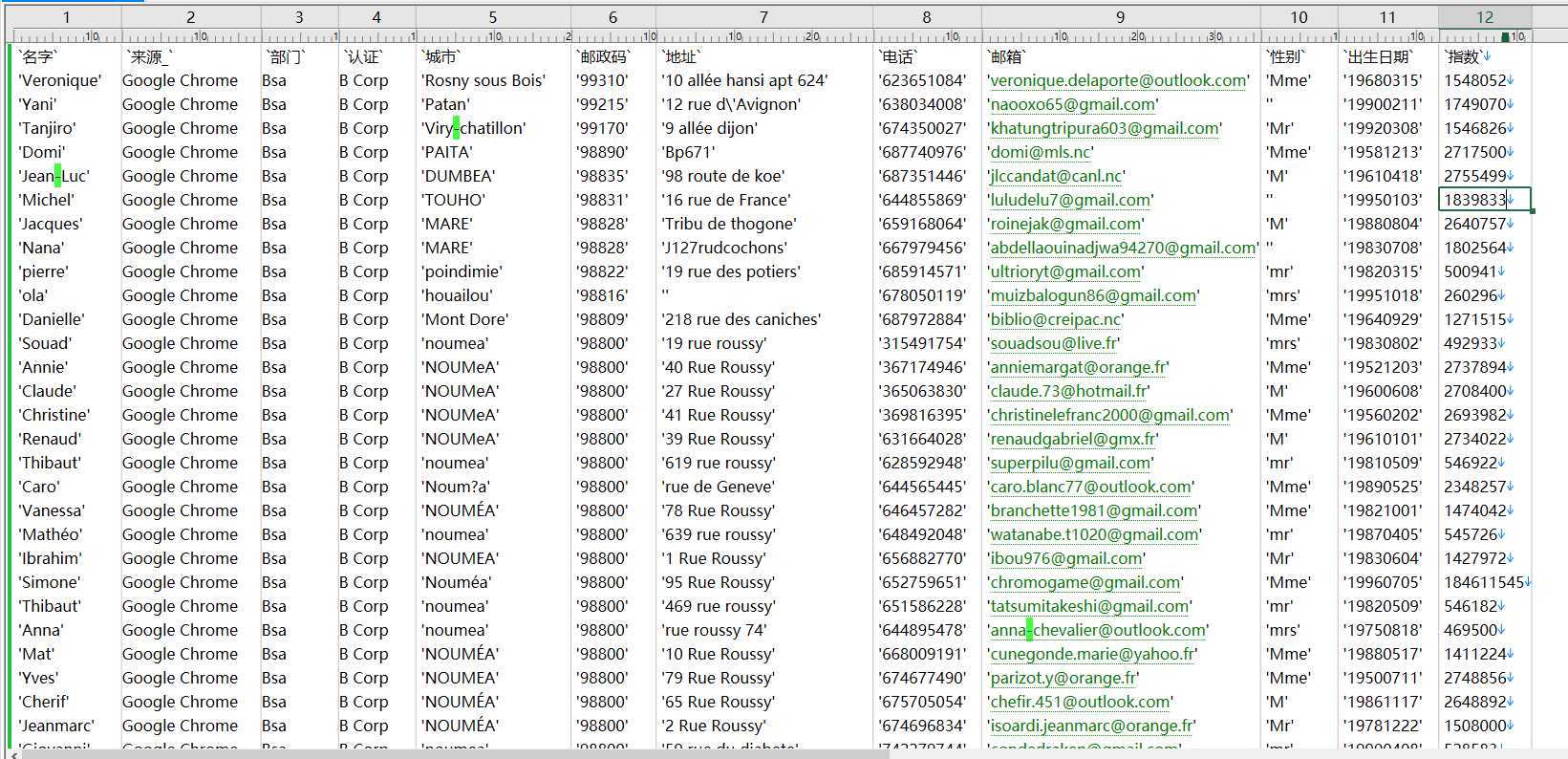Open isoardi.jeanmarc@orange.fr email link

click(x=1093, y=726)
